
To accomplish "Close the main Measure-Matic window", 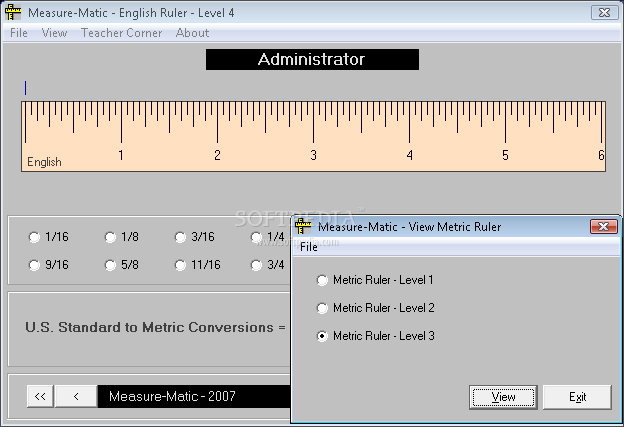I will [x=604, y=13].
